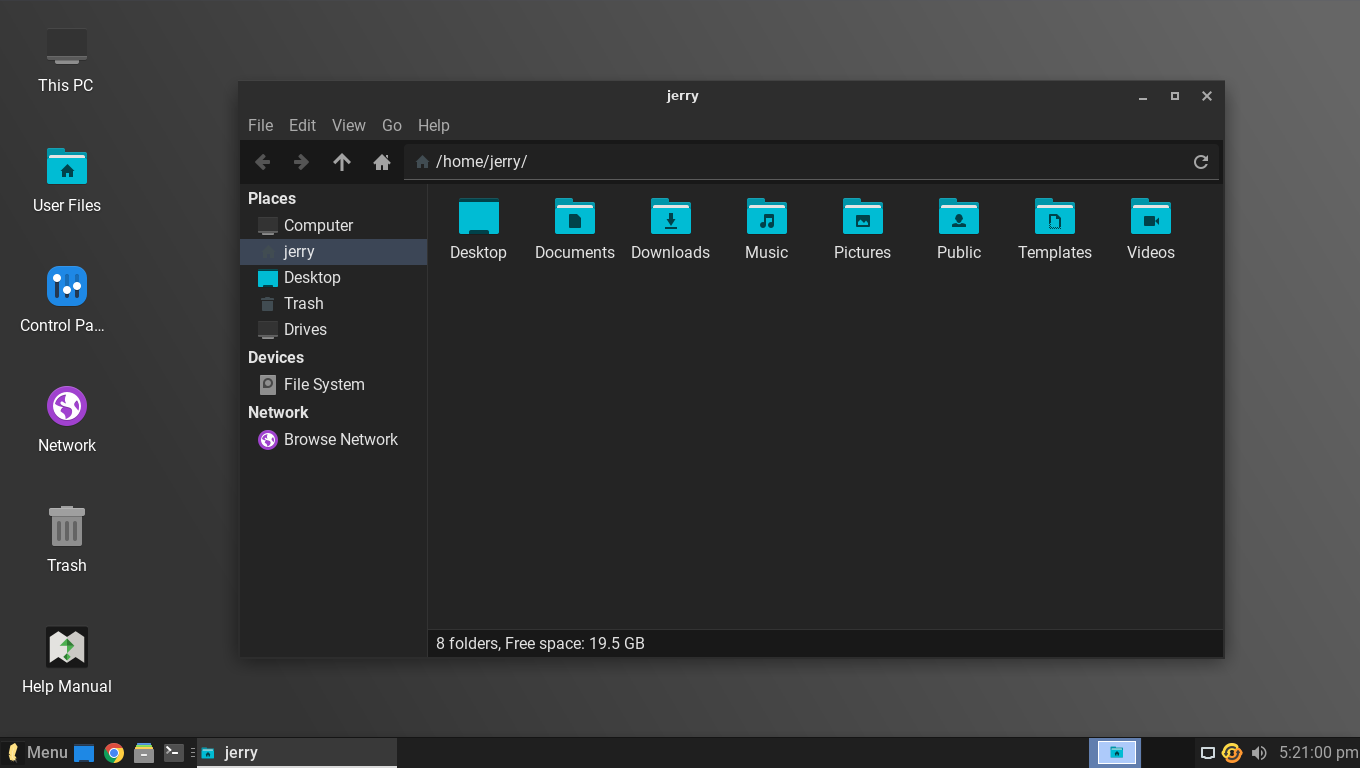Open the terminal from the taskbar
Viewport: 1360px width, 768px height.
[x=172, y=752]
